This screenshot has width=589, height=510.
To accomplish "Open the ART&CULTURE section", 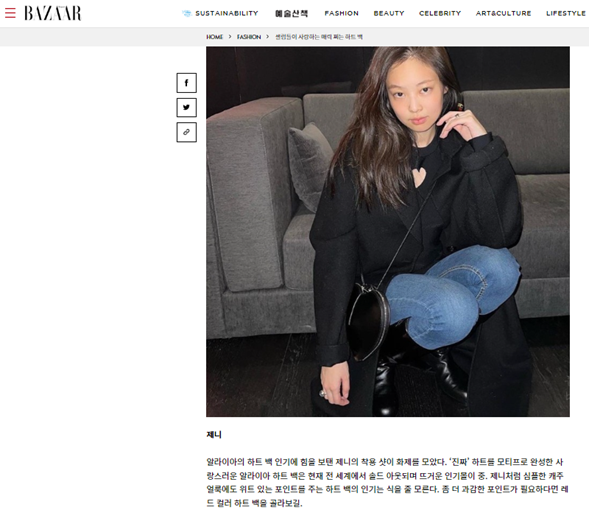I will (x=503, y=14).
